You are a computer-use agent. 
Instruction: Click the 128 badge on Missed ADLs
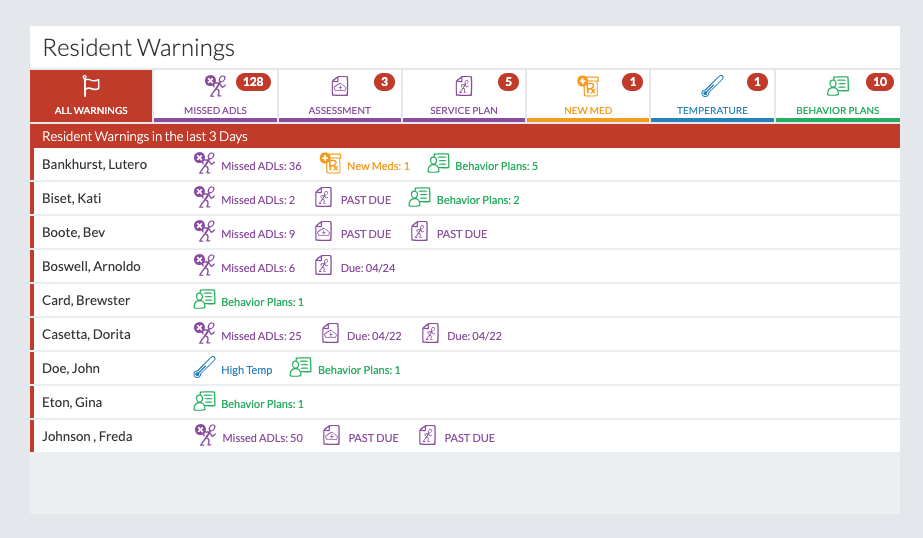click(x=253, y=82)
